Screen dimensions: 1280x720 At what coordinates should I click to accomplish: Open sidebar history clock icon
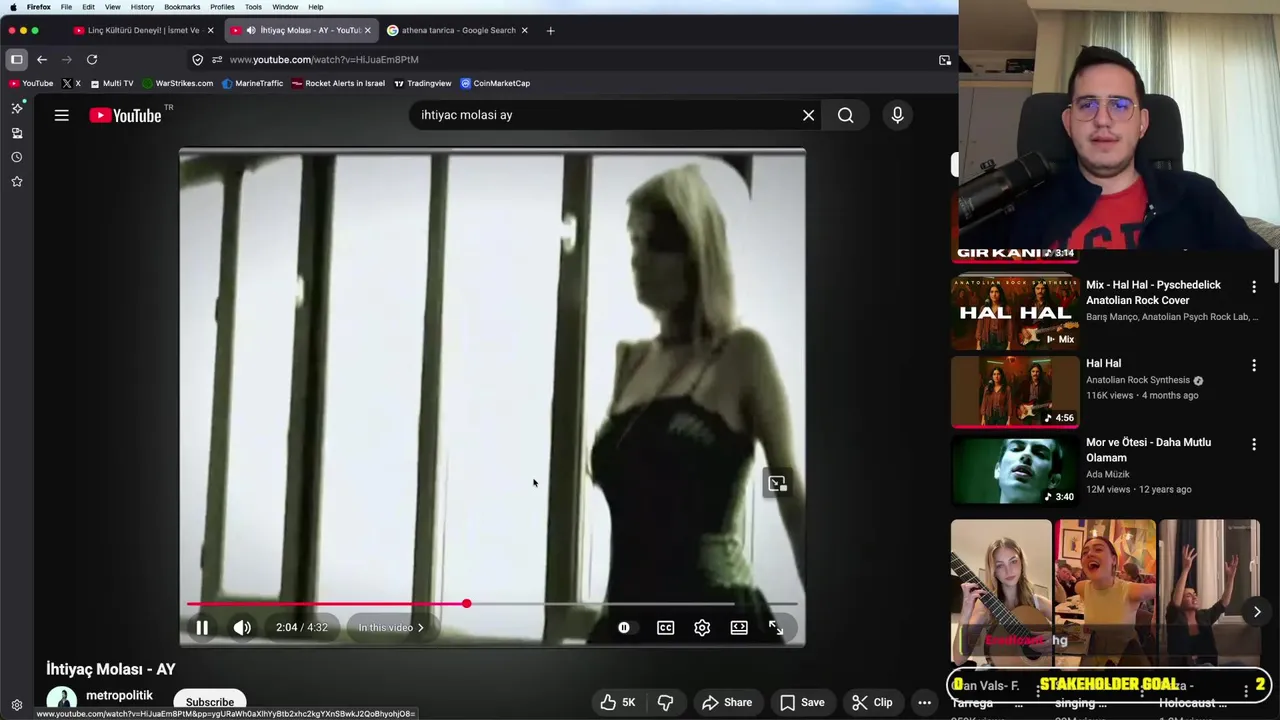[x=16, y=157]
